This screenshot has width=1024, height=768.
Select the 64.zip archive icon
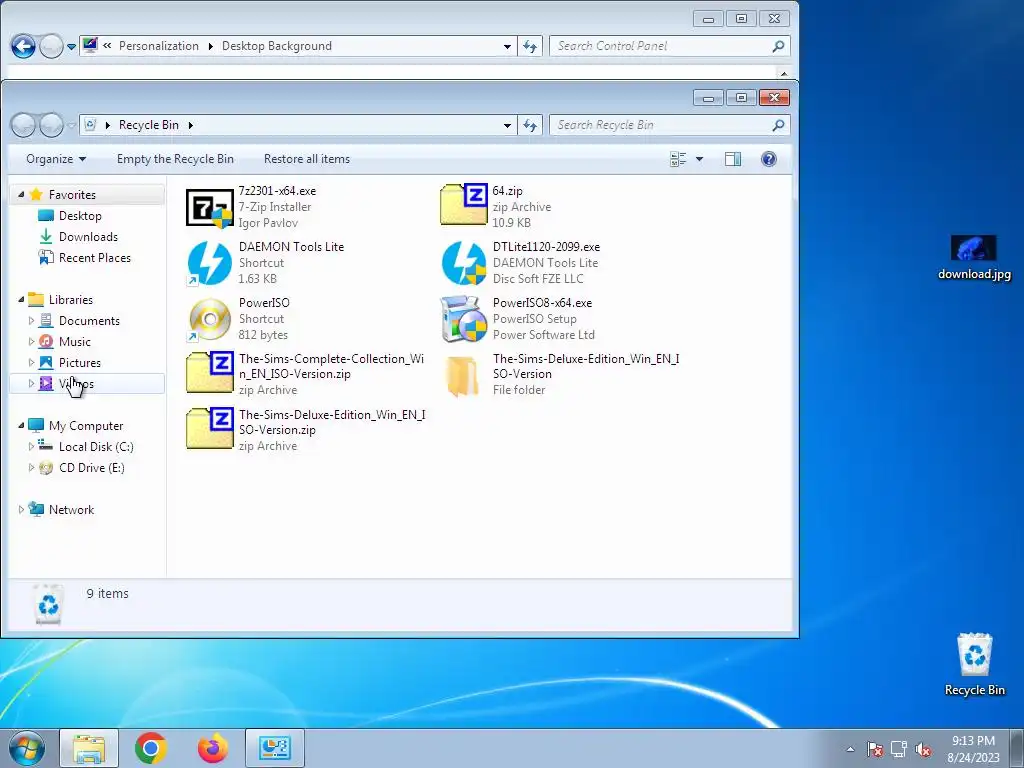(464, 205)
